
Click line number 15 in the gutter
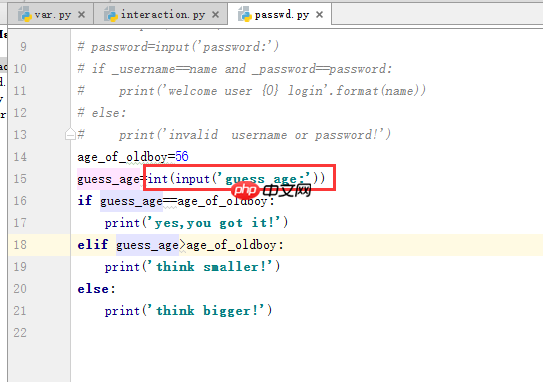pos(20,179)
